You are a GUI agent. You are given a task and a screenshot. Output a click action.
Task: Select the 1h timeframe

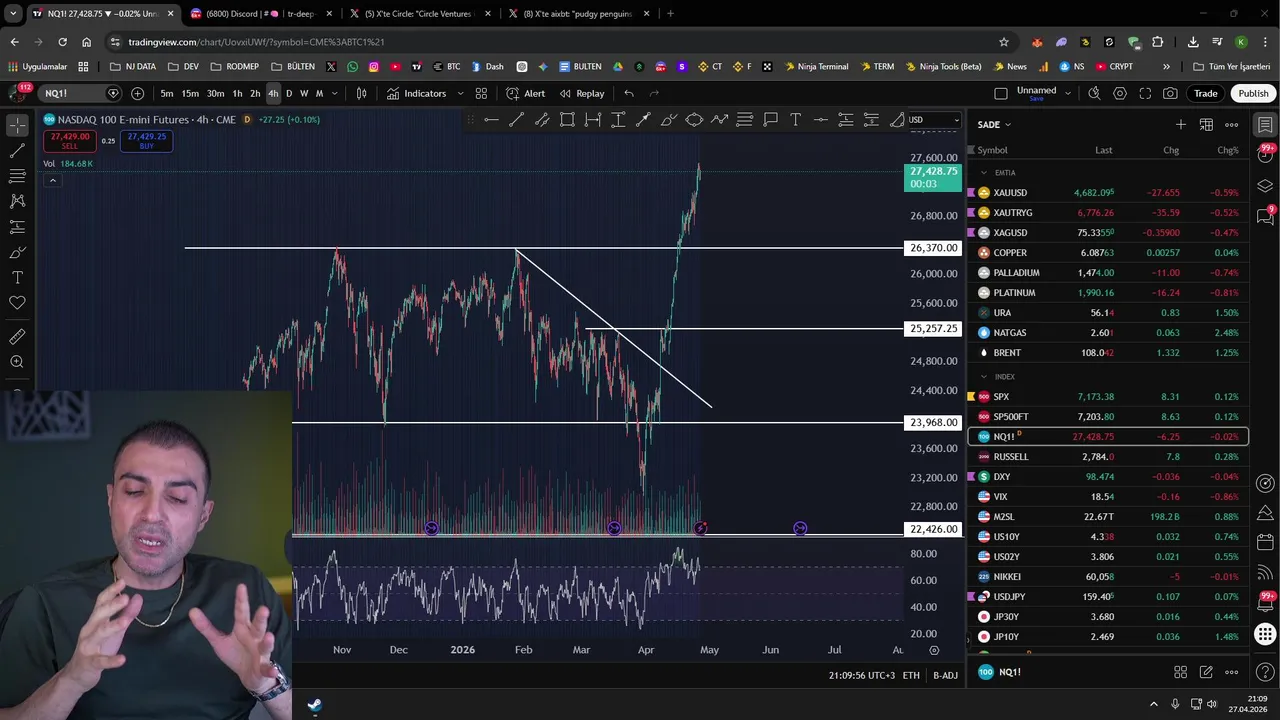237,93
